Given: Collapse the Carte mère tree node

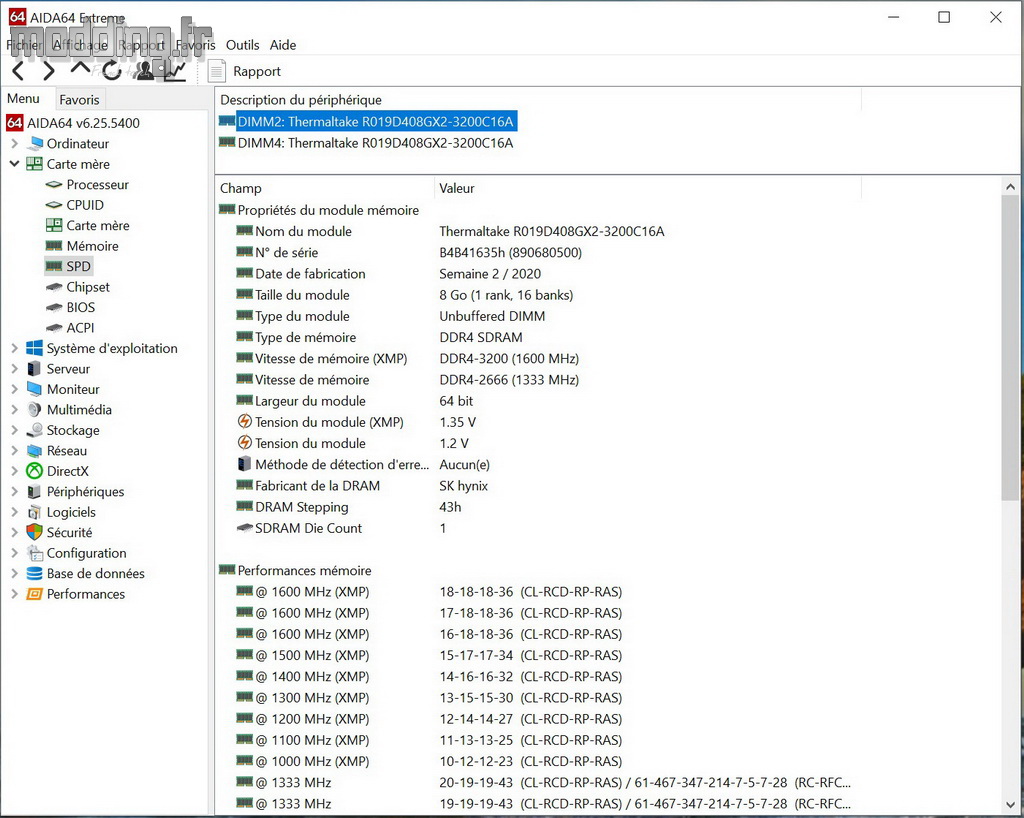Looking at the screenshot, I should pos(14,164).
